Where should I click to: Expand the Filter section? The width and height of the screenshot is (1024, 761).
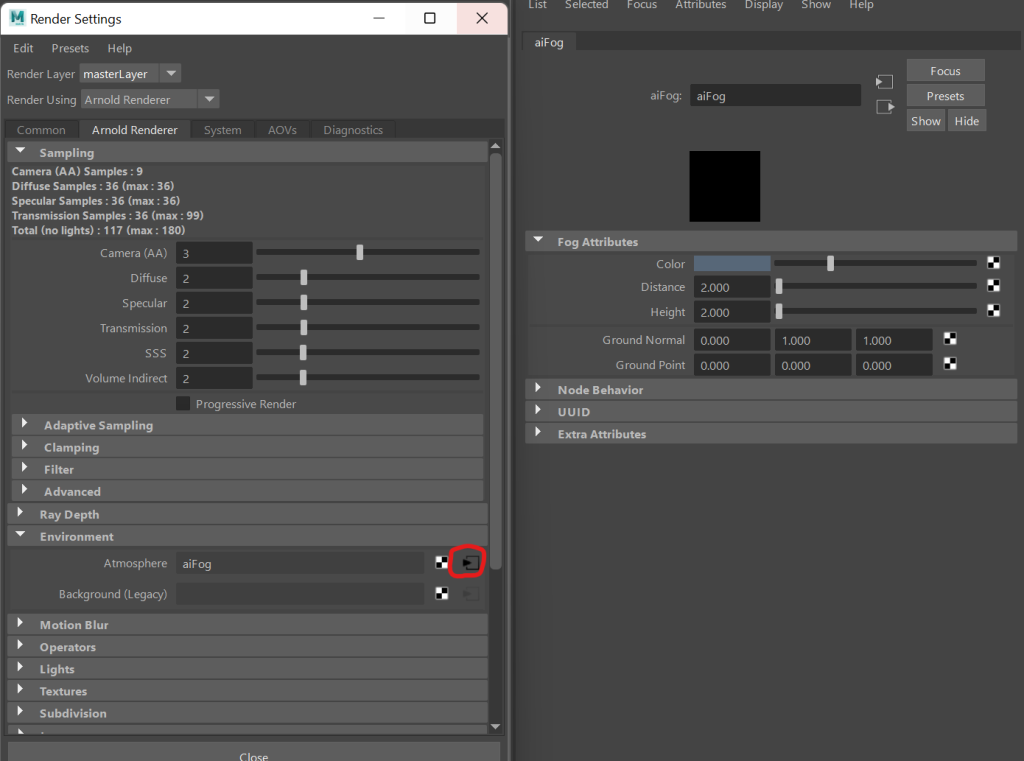(x=24, y=468)
